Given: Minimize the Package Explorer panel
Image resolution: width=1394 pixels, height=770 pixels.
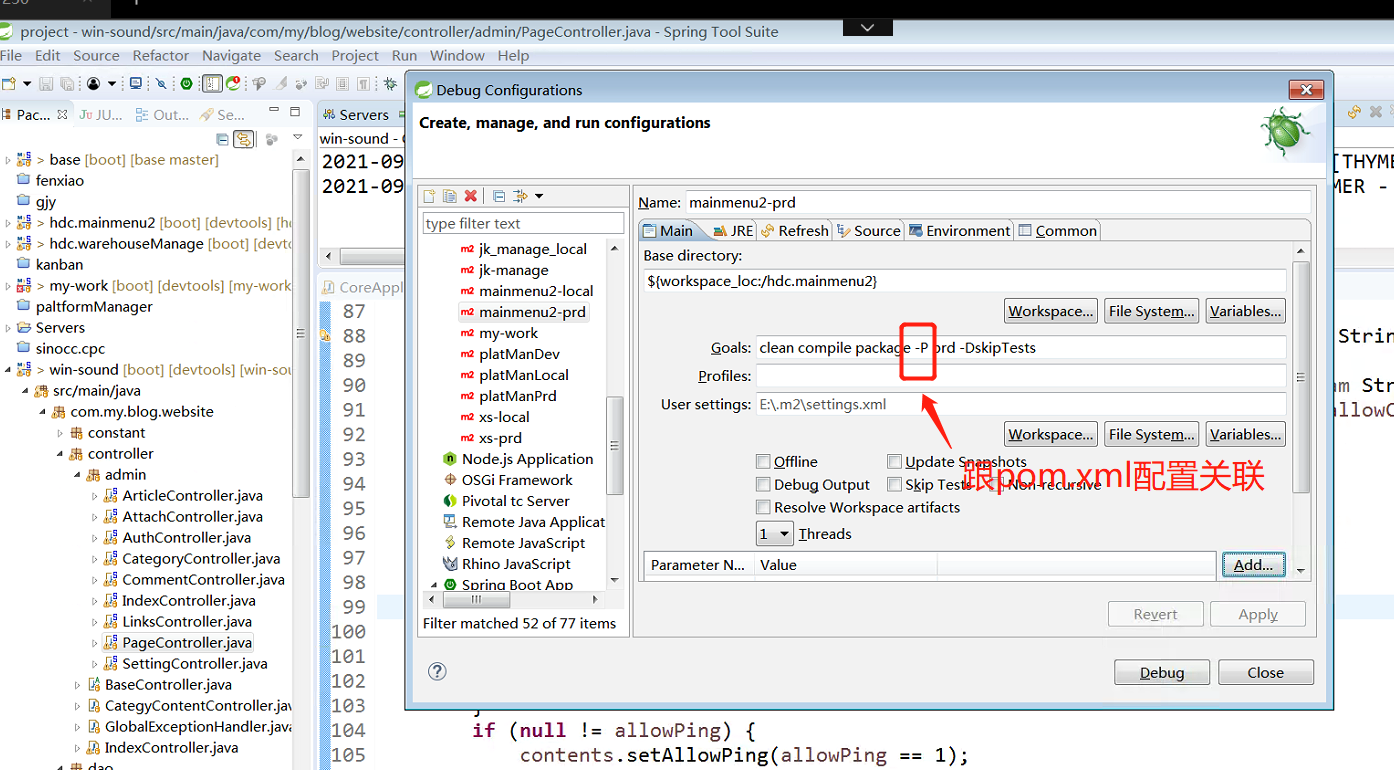Looking at the screenshot, I should (272, 112).
